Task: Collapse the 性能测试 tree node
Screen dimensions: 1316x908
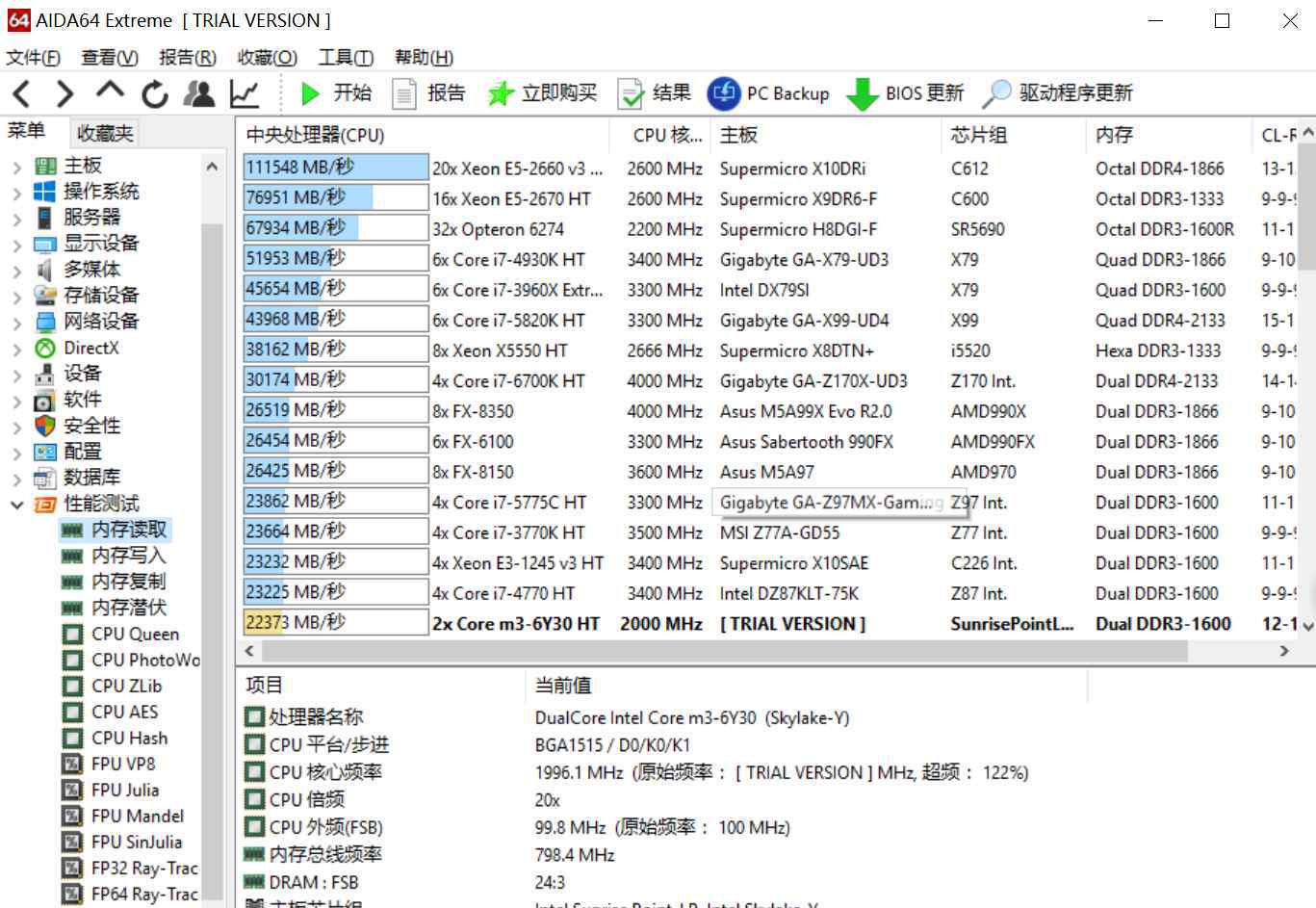Action: click(16, 505)
